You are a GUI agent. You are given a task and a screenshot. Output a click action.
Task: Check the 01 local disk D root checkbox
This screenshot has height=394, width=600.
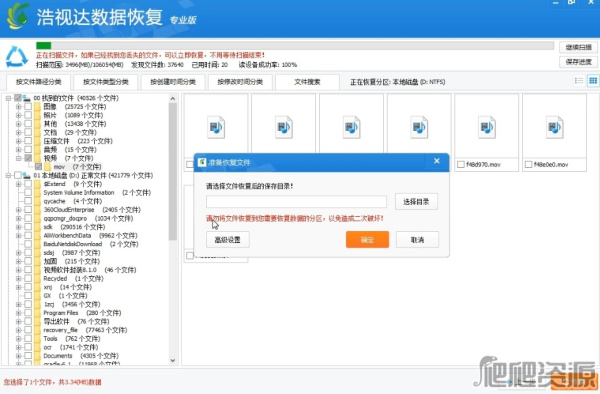coord(18,175)
